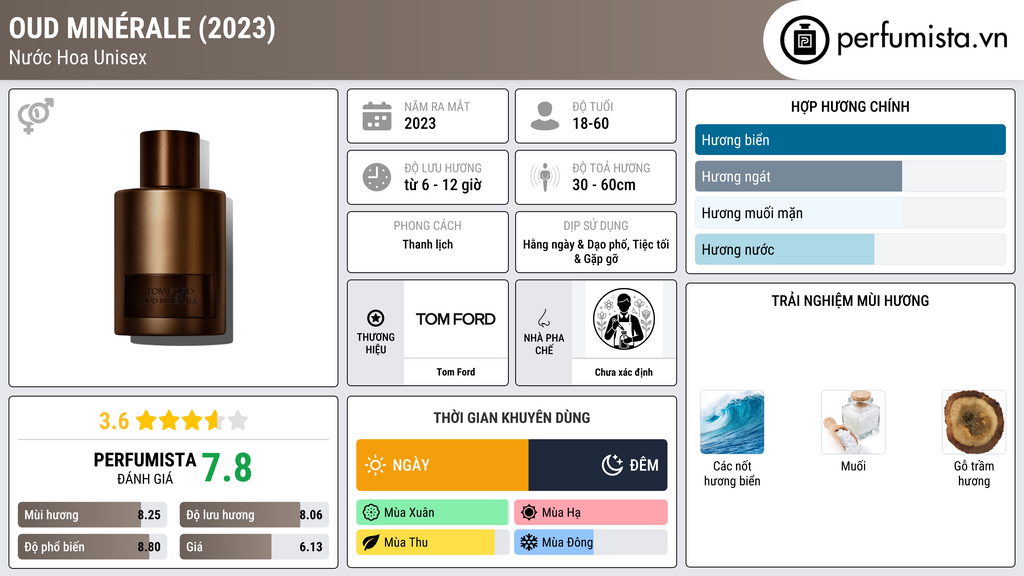Click the age range value 18-60
This screenshot has height=576, width=1024.
[x=590, y=123]
